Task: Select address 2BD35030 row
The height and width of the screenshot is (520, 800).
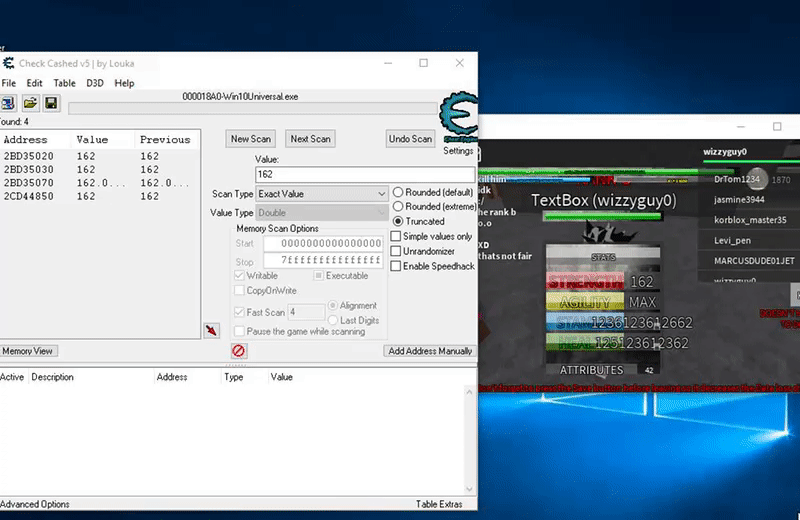Action: (99, 169)
